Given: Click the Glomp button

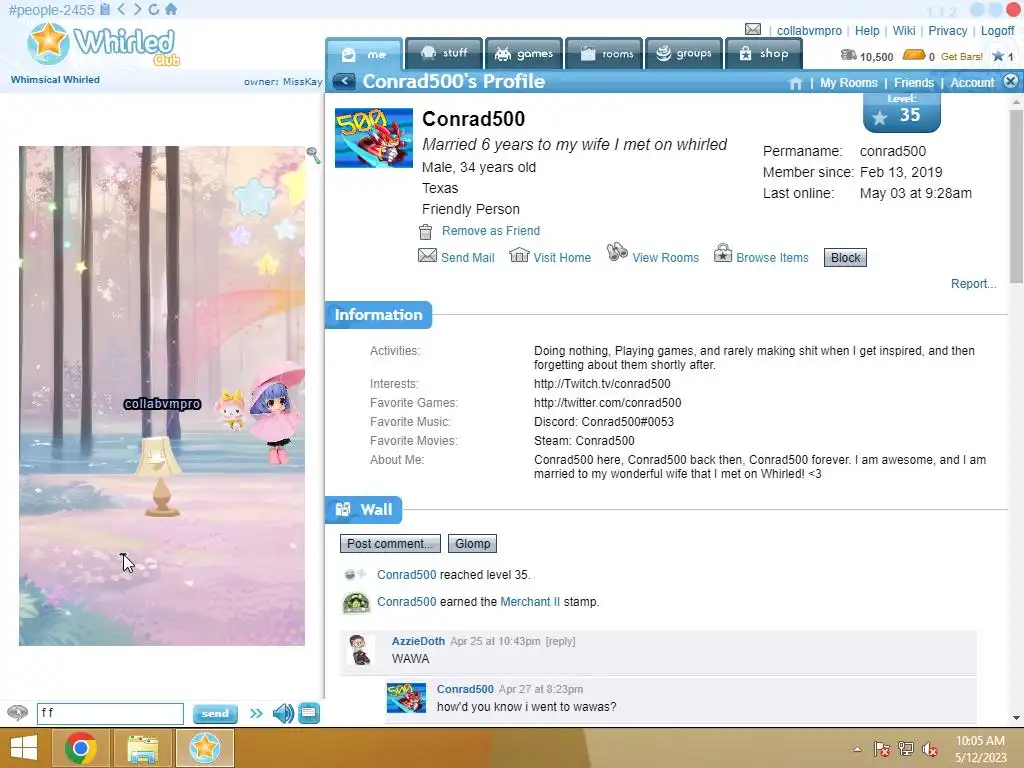Looking at the screenshot, I should [x=472, y=543].
